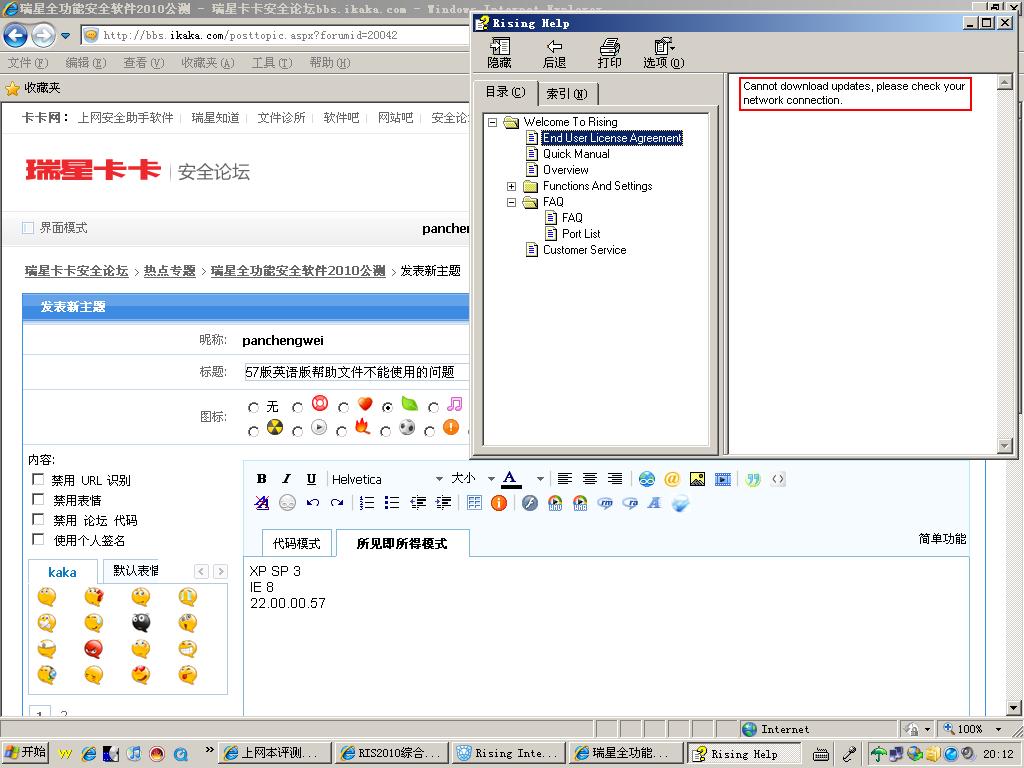Pick the font color A swatch
Viewport: 1024px width, 768px height.
click(x=510, y=479)
